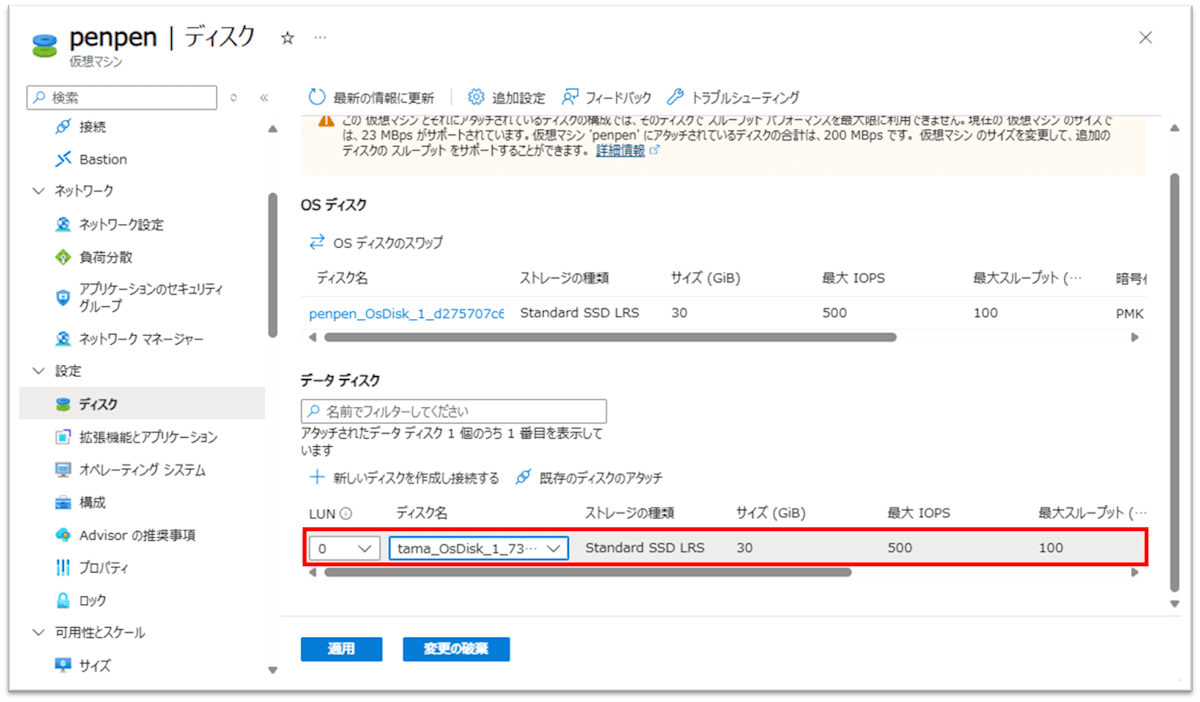Click the data disk table horizontal scrollbar
Screen dimensions: 1200x702
tap(588, 573)
